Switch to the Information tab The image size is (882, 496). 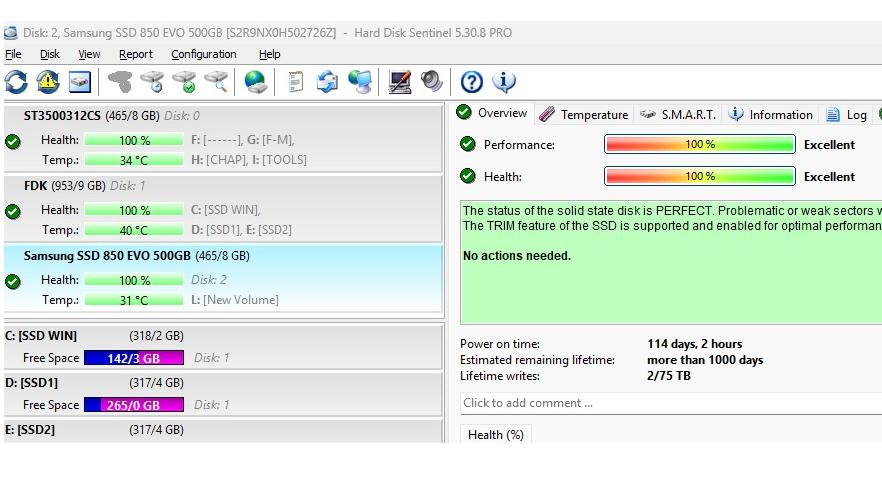770,115
